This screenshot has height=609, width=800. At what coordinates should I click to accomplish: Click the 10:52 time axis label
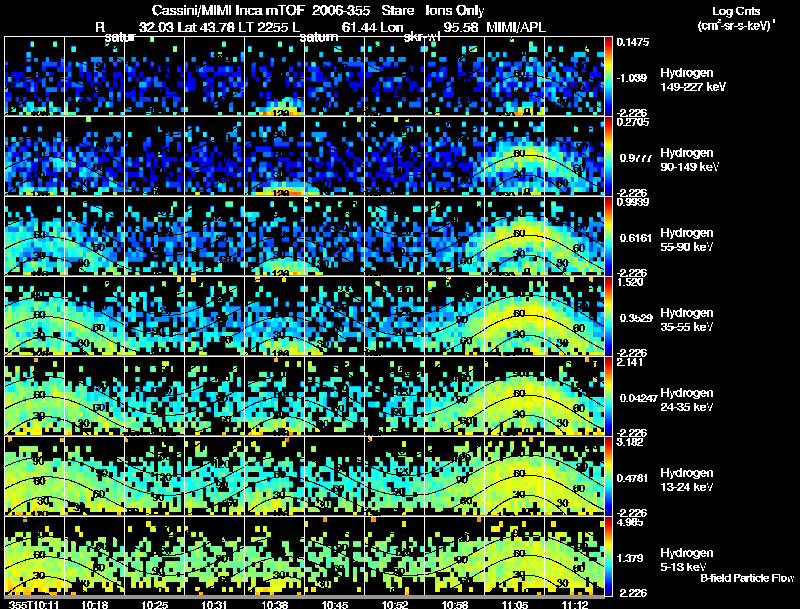point(394,604)
